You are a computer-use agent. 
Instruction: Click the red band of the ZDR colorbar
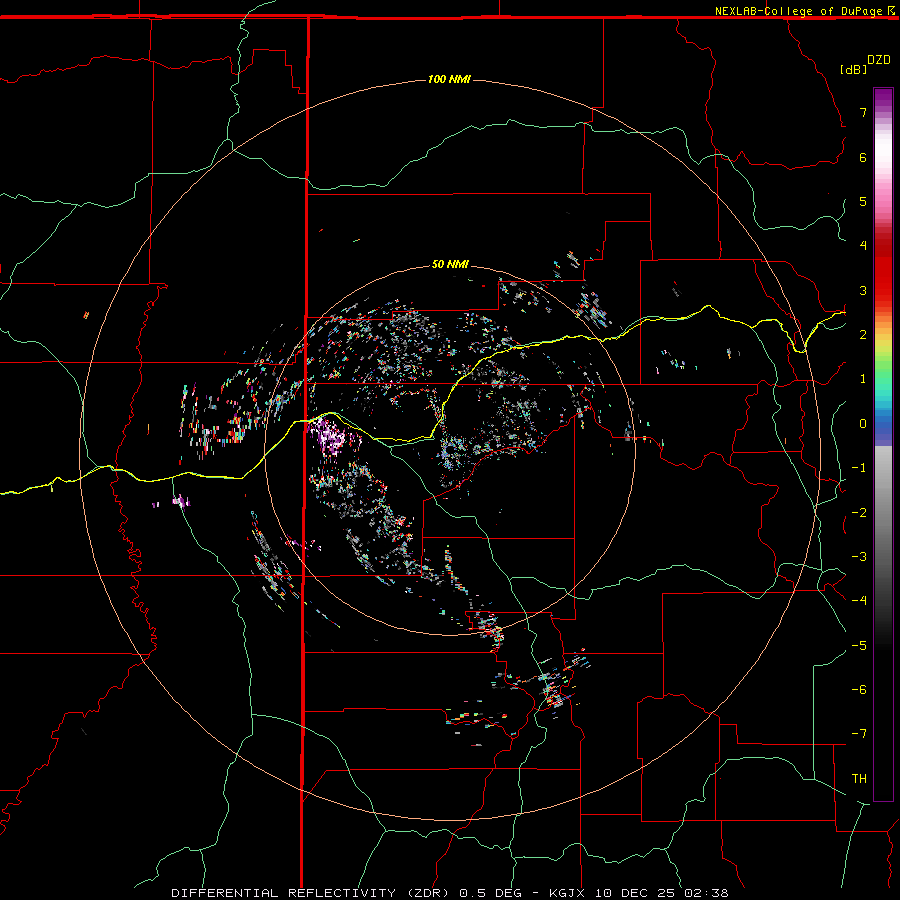[883, 270]
